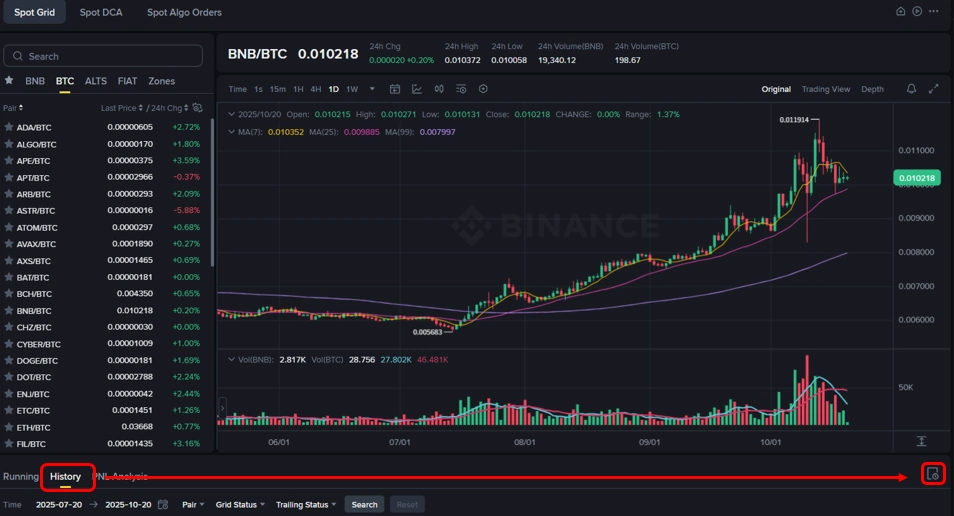Switch to Spot DCA tab

101,12
